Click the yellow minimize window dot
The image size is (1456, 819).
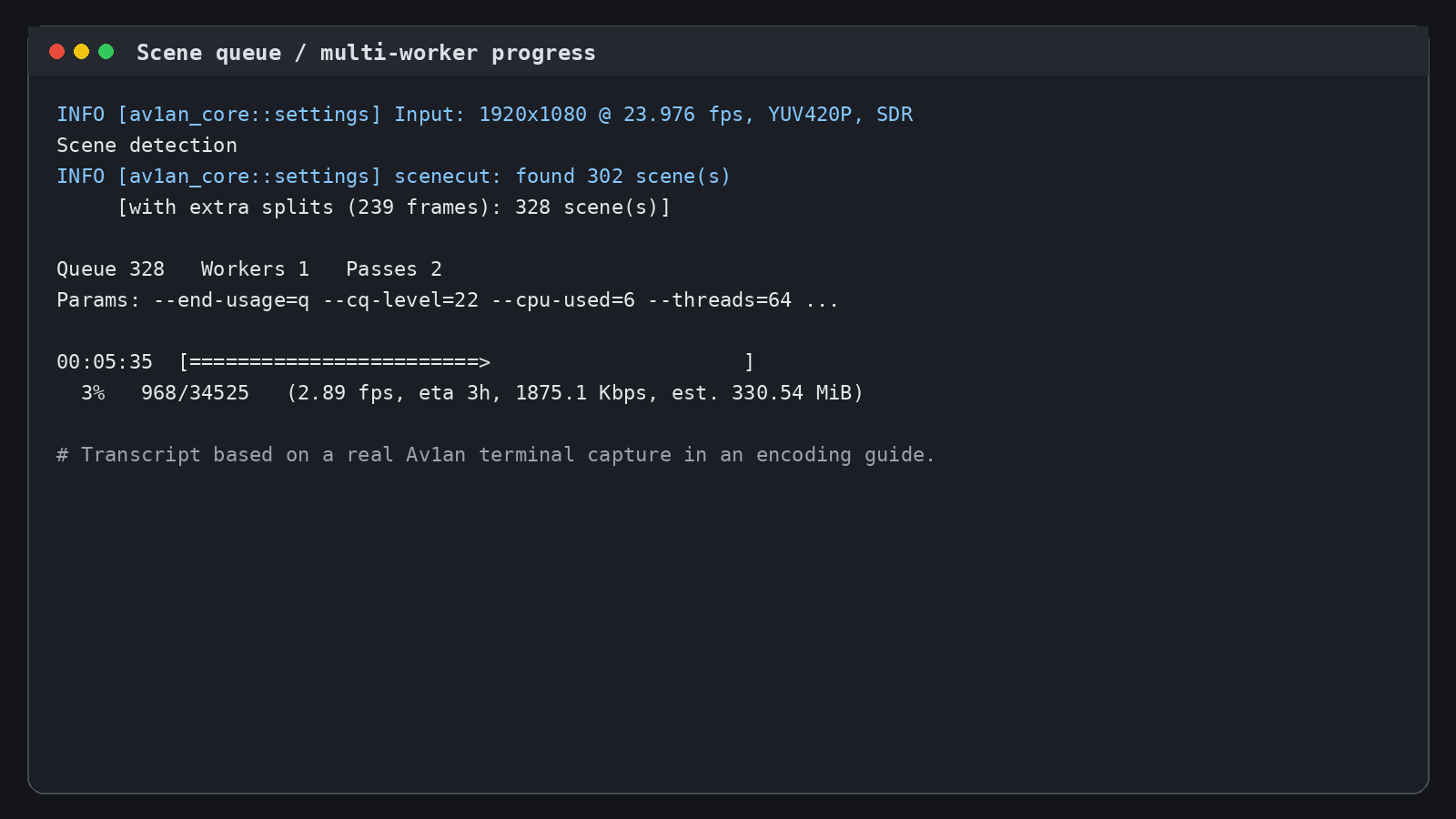click(x=81, y=52)
